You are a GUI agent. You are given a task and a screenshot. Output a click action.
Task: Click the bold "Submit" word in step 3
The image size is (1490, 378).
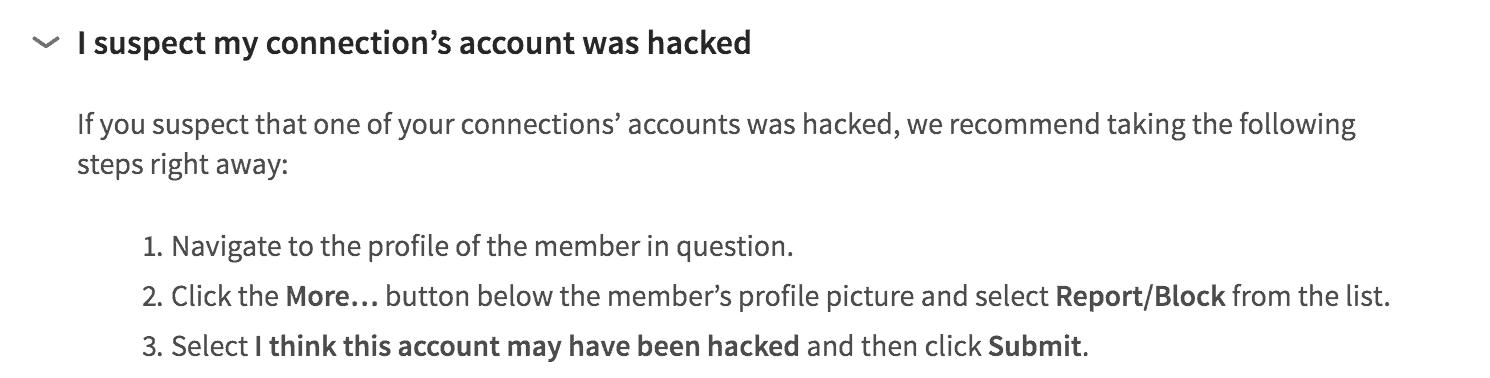1035,347
